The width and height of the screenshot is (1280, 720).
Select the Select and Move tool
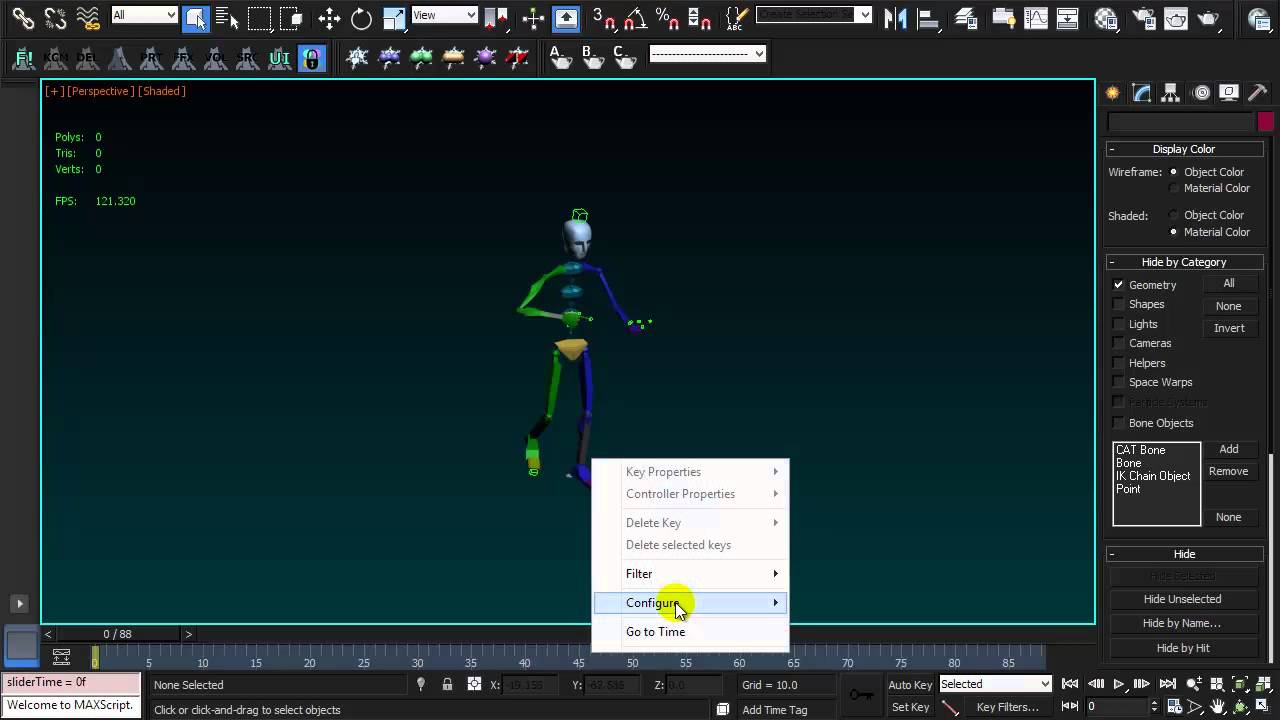pos(329,17)
